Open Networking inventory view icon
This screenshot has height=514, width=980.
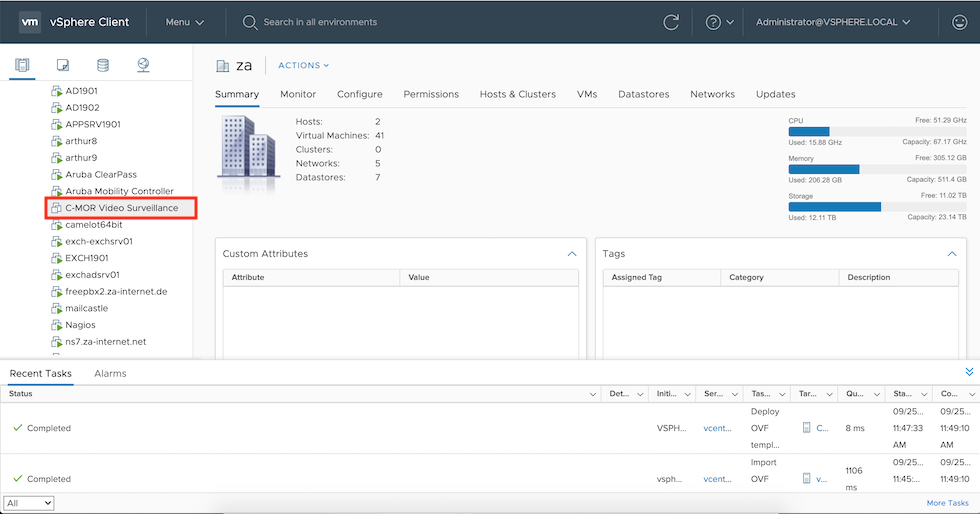coord(143,65)
